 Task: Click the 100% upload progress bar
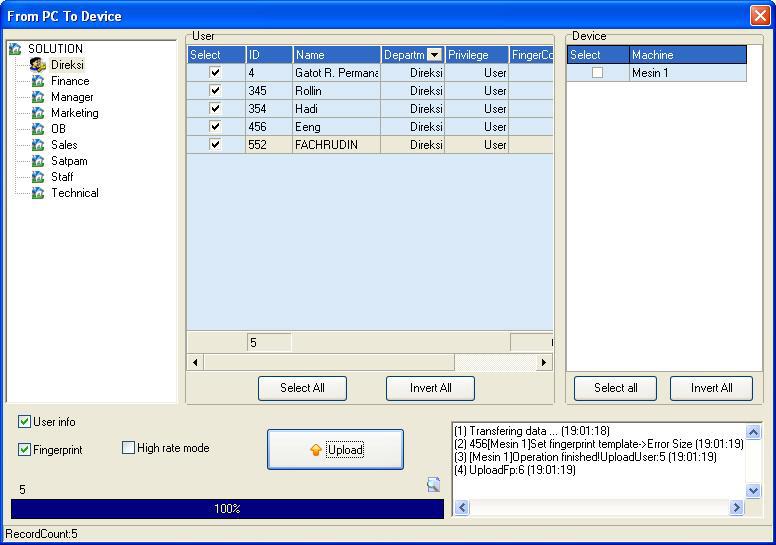(227, 509)
